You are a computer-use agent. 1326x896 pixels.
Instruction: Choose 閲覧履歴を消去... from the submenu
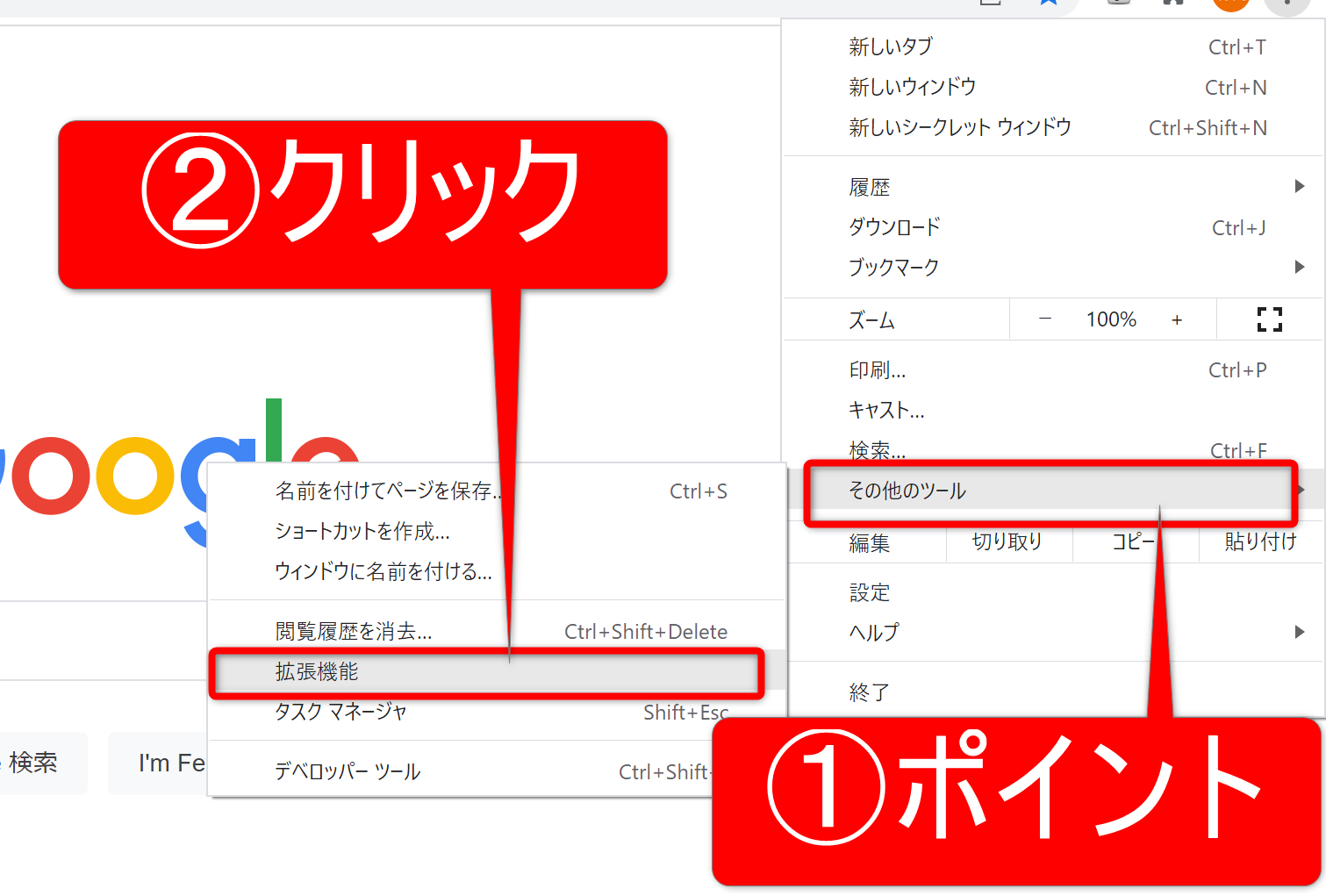coord(395,632)
